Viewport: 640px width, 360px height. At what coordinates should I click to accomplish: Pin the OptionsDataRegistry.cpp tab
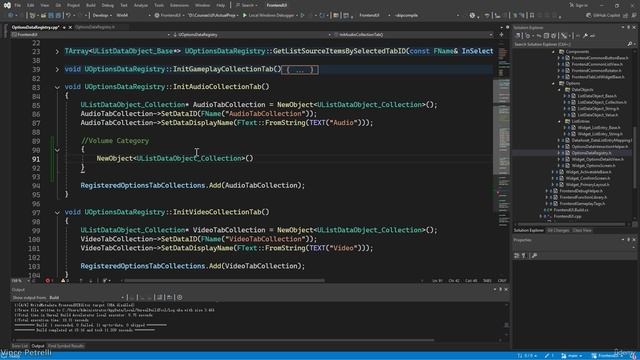(x=64, y=27)
